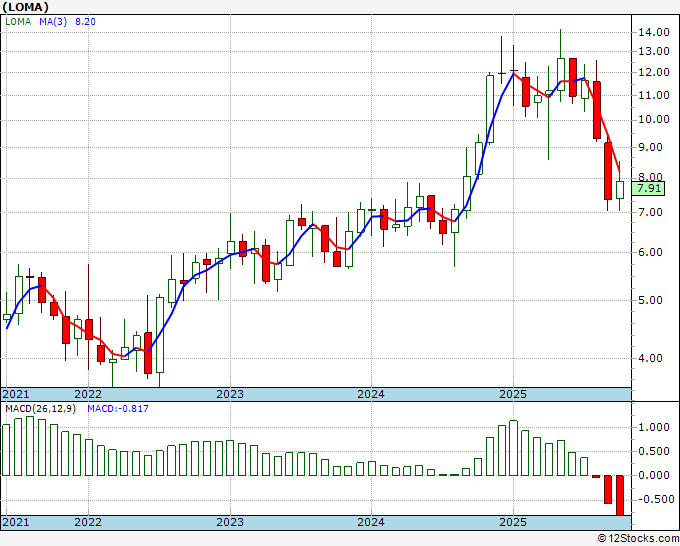The image size is (680, 546).
Task: Click the MA(3) value 8.20
Action: pyautogui.click(x=85, y=22)
